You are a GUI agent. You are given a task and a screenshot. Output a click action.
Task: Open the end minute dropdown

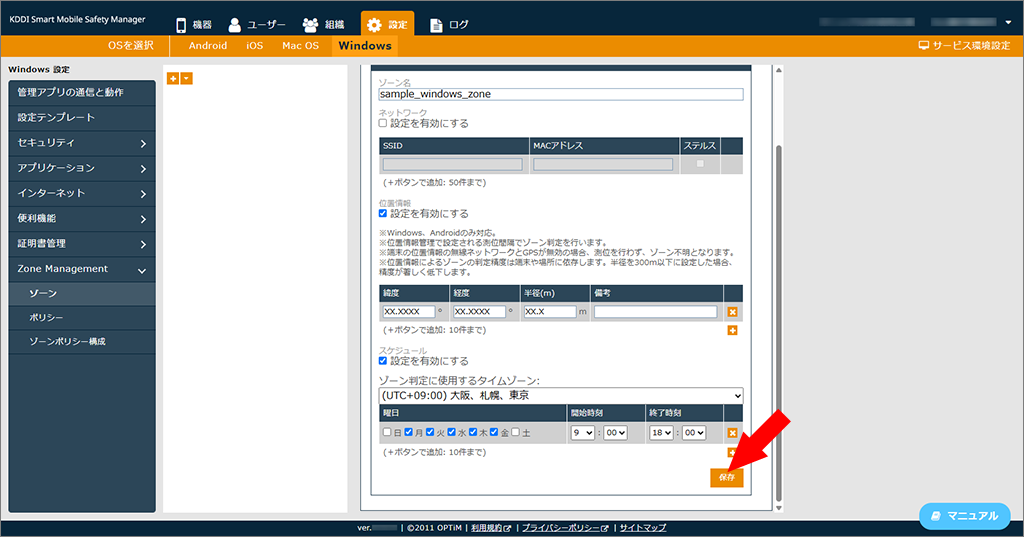[694, 432]
